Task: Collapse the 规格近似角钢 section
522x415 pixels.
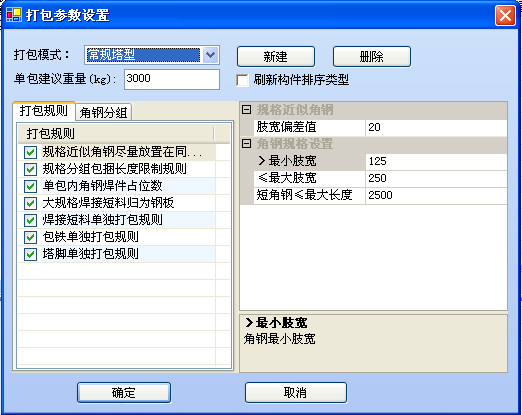Action: 246,109
